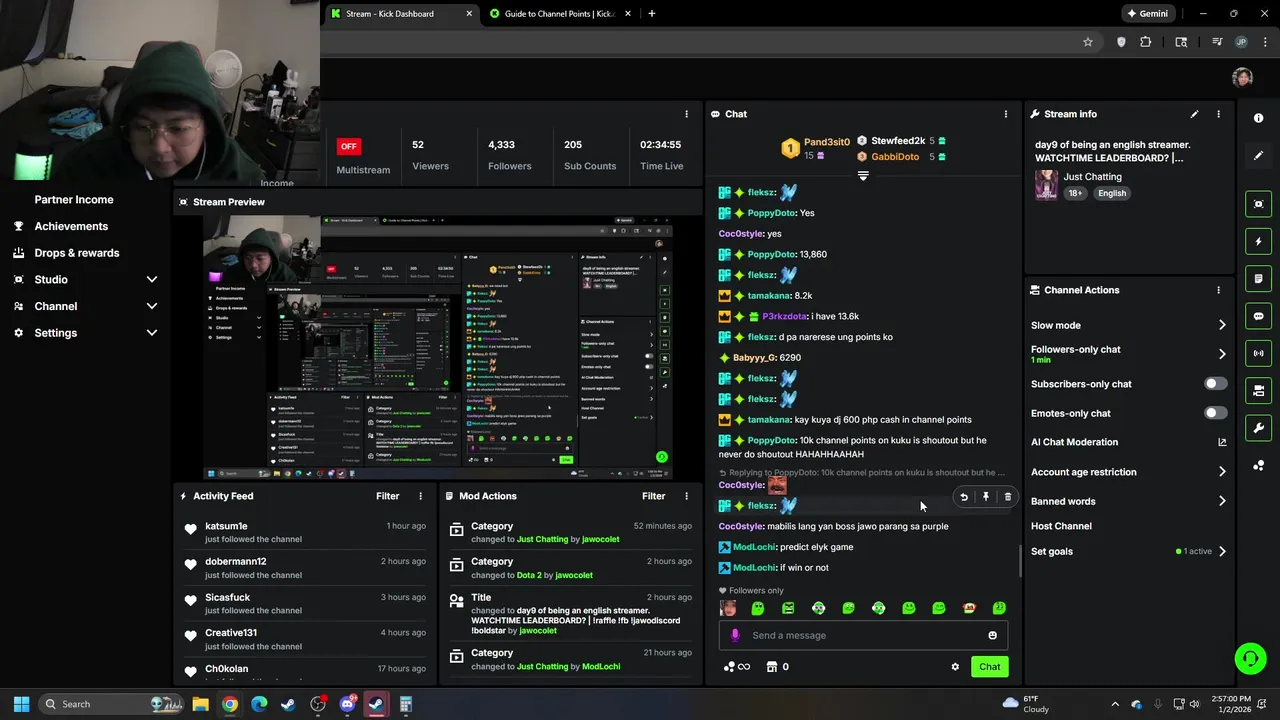Click the Send a message input field
Image resolution: width=1280 pixels, height=720 pixels.
[863, 635]
